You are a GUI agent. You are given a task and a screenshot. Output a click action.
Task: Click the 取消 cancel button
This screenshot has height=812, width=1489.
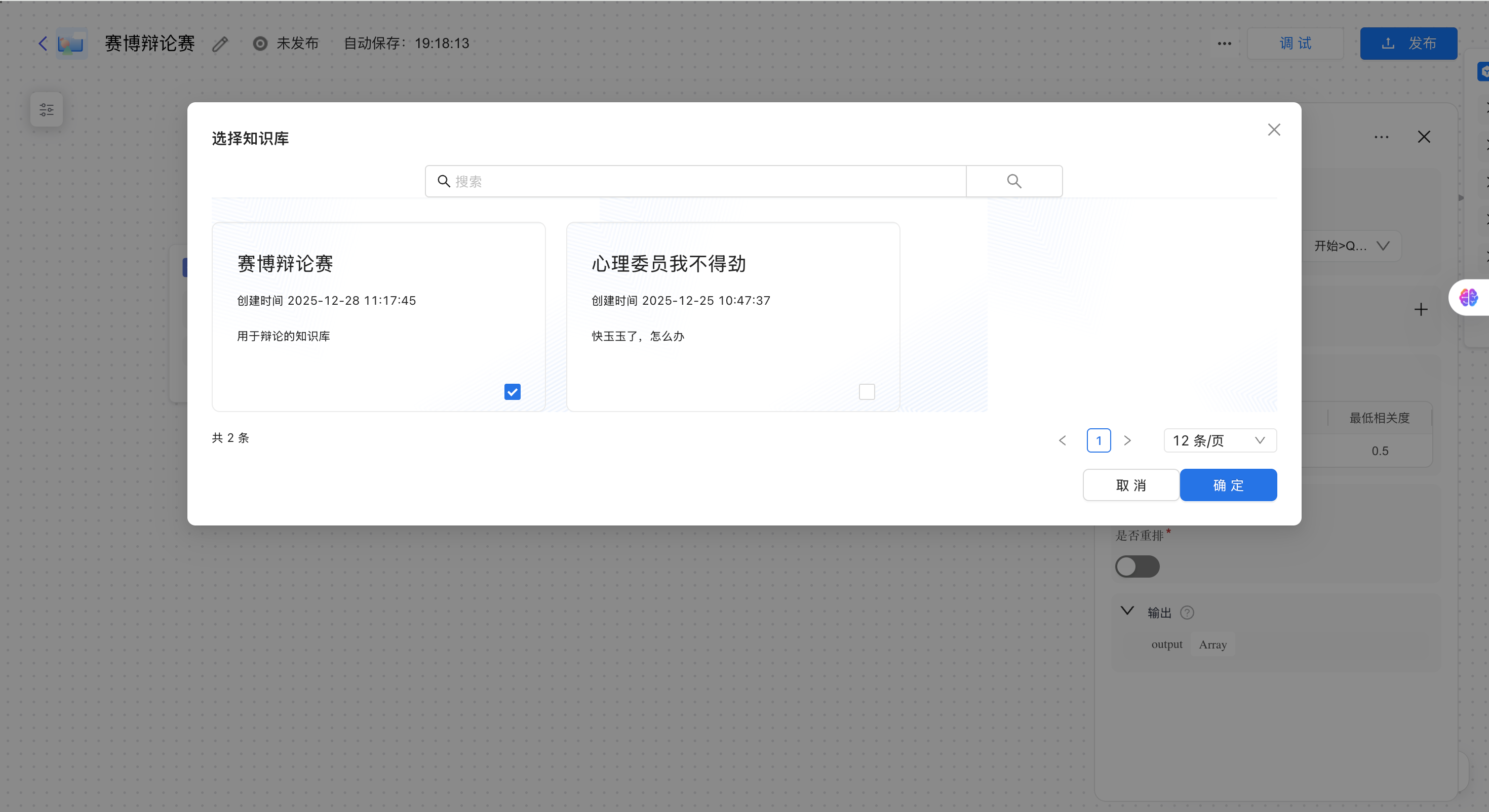(1130, 485)
